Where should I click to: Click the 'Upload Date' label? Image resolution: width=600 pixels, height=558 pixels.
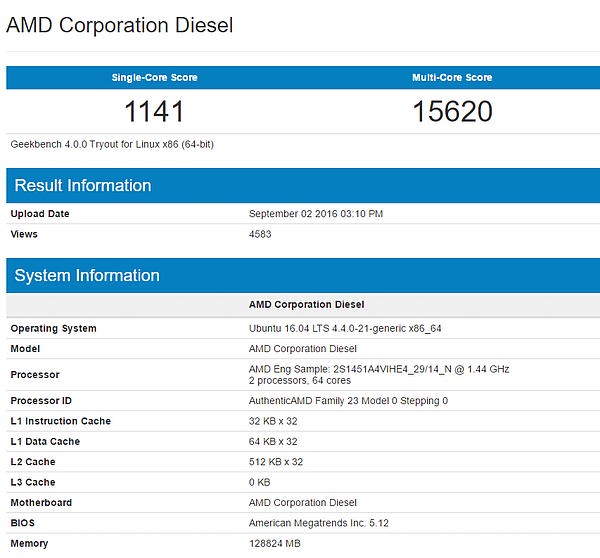[x=40, y=214]
